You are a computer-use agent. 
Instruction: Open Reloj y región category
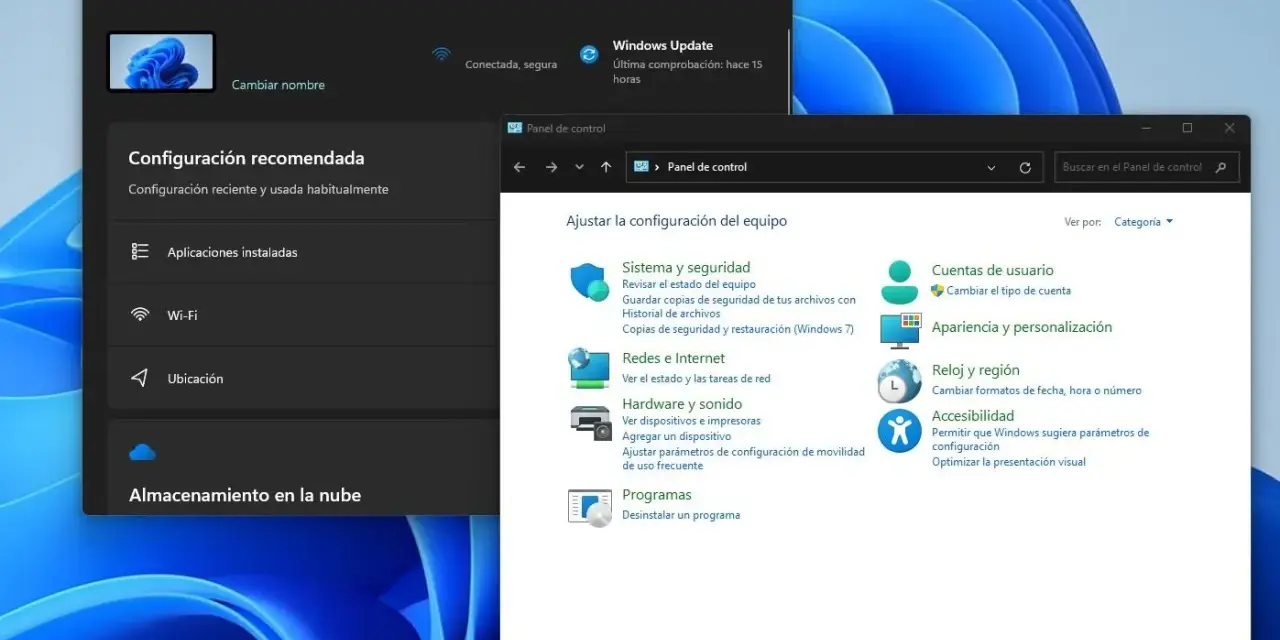(x=976, y=370)
